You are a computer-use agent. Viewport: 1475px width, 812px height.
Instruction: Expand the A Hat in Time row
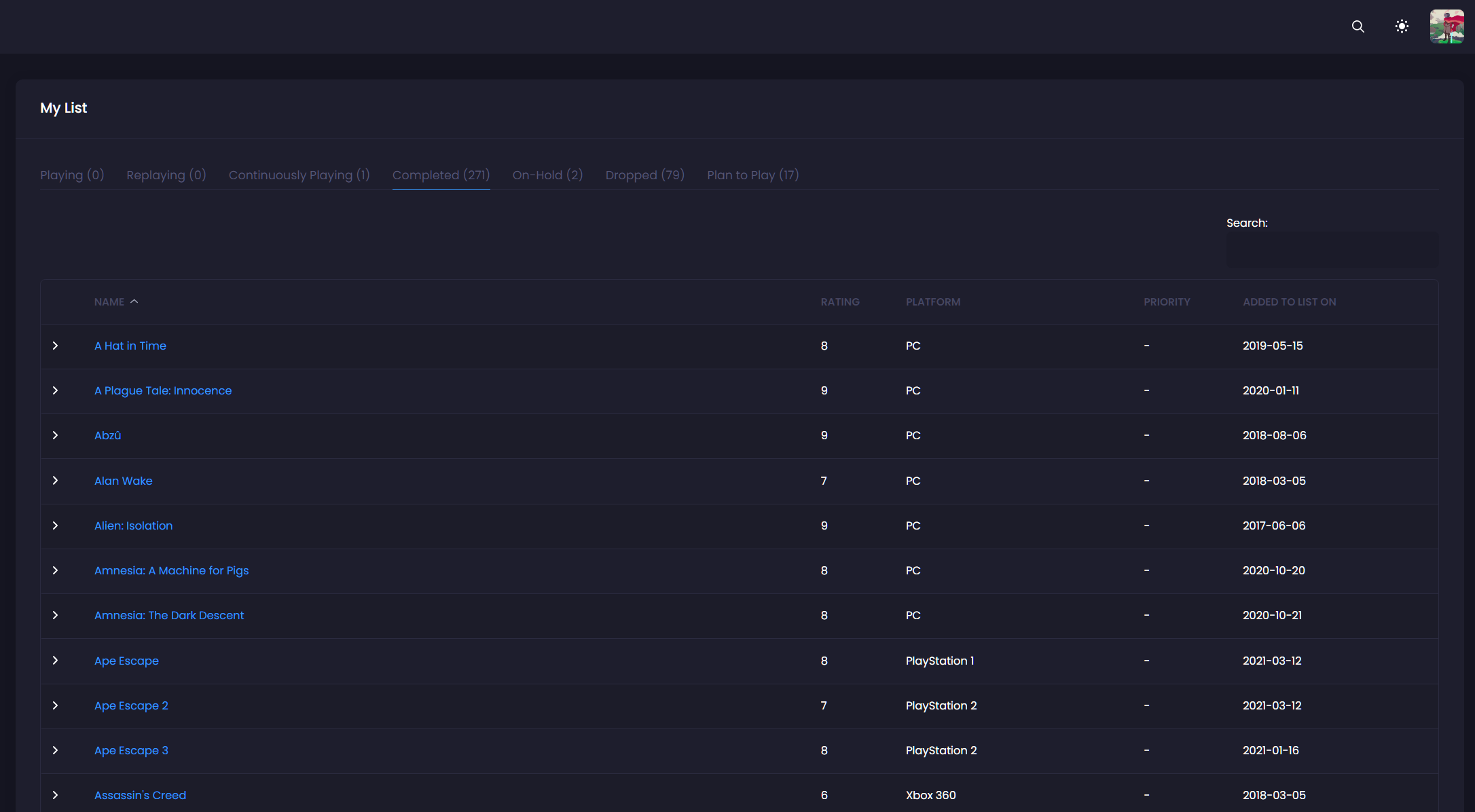56,346
